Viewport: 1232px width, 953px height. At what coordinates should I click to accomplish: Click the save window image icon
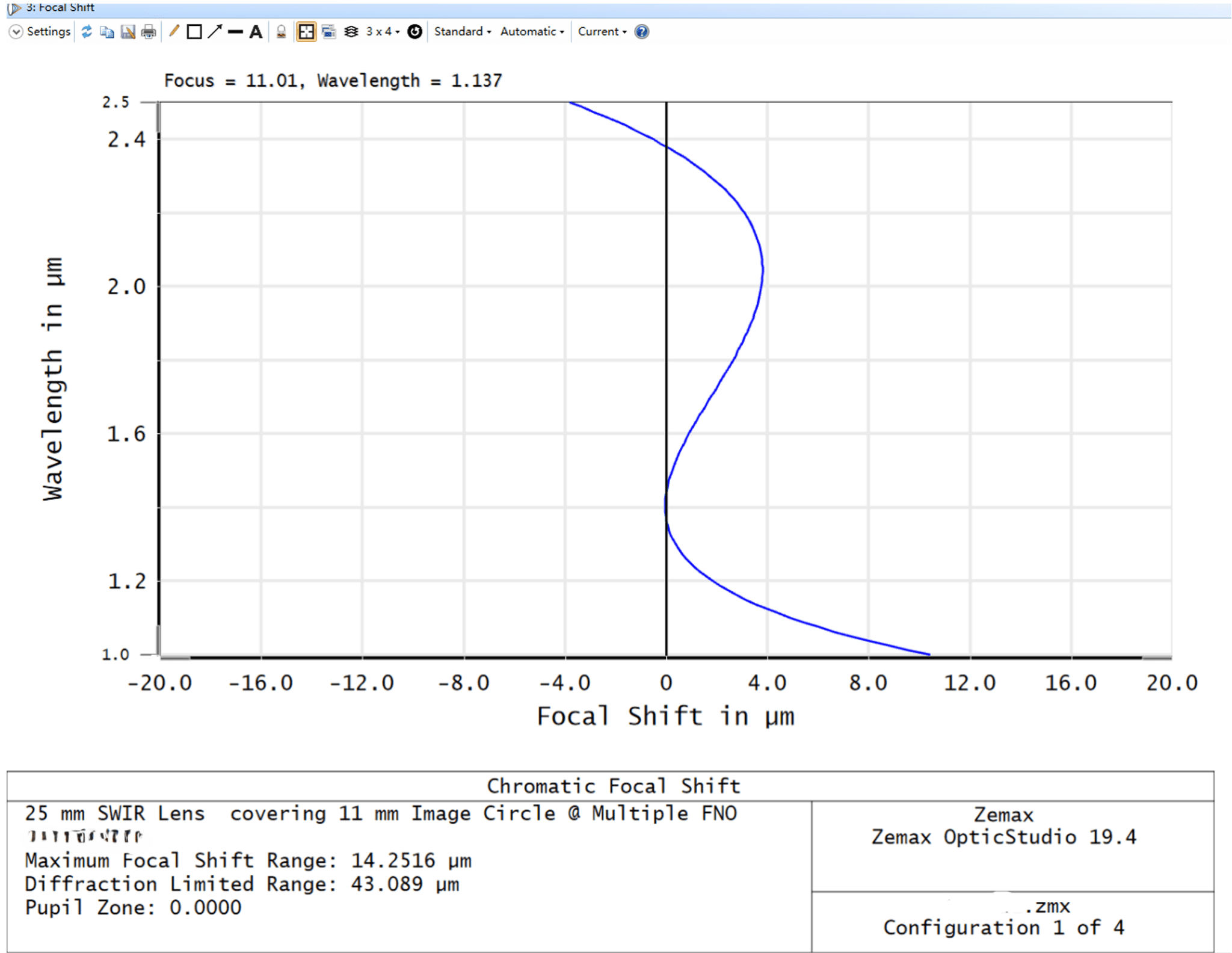pos(128,32)
